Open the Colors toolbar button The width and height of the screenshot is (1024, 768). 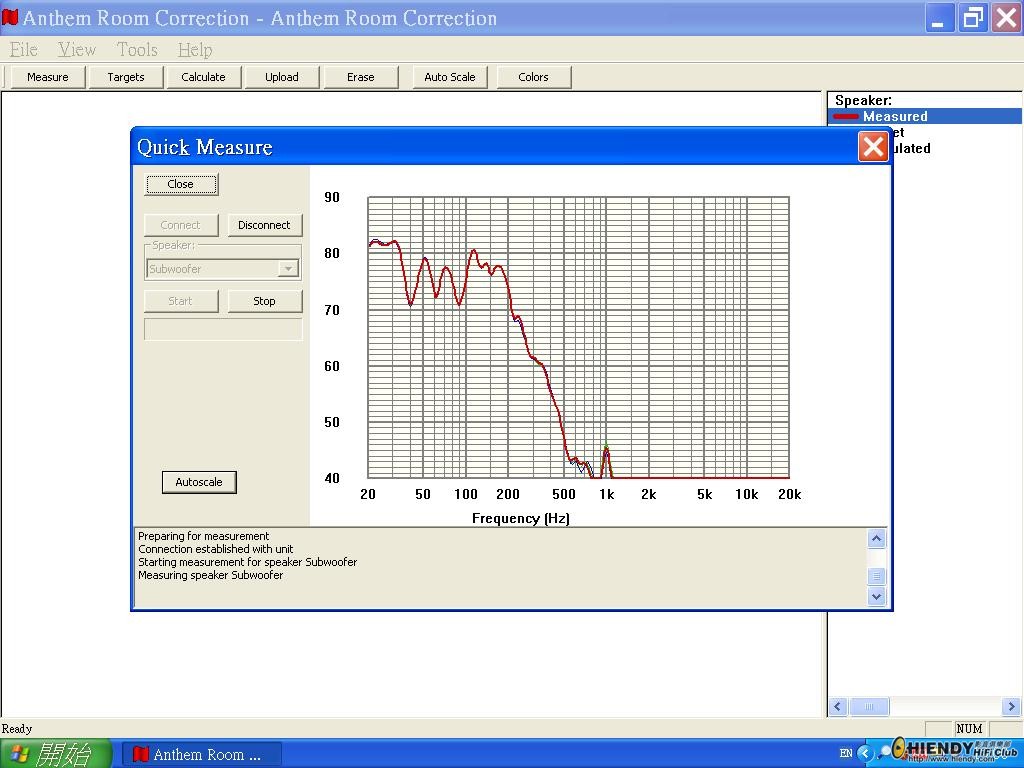pyautogui.click(x=534, y=77)
